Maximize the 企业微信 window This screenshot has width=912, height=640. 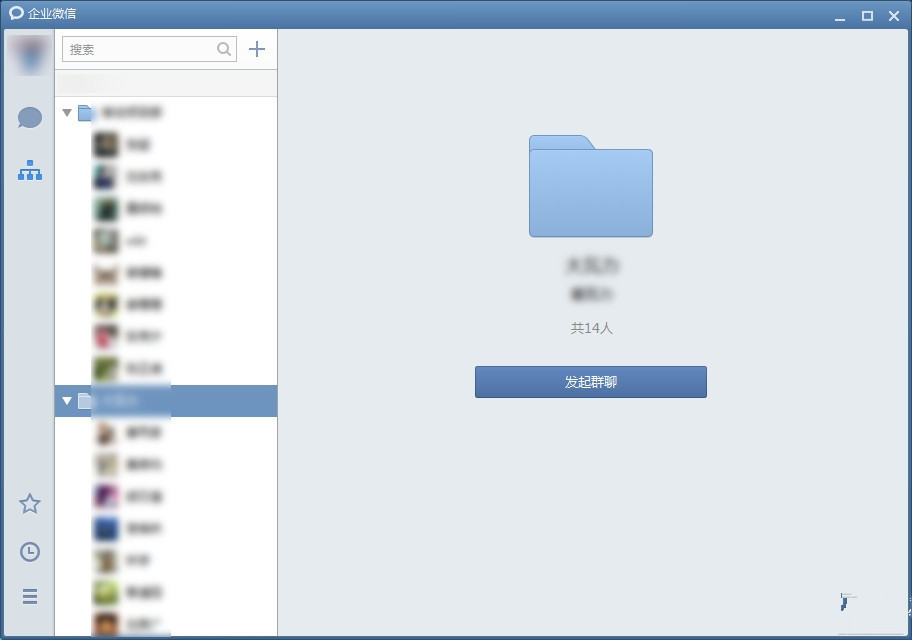(867, 16)
